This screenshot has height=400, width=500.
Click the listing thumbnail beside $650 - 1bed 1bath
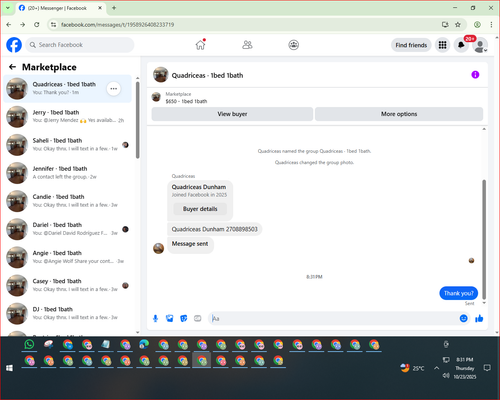[156, 97]
